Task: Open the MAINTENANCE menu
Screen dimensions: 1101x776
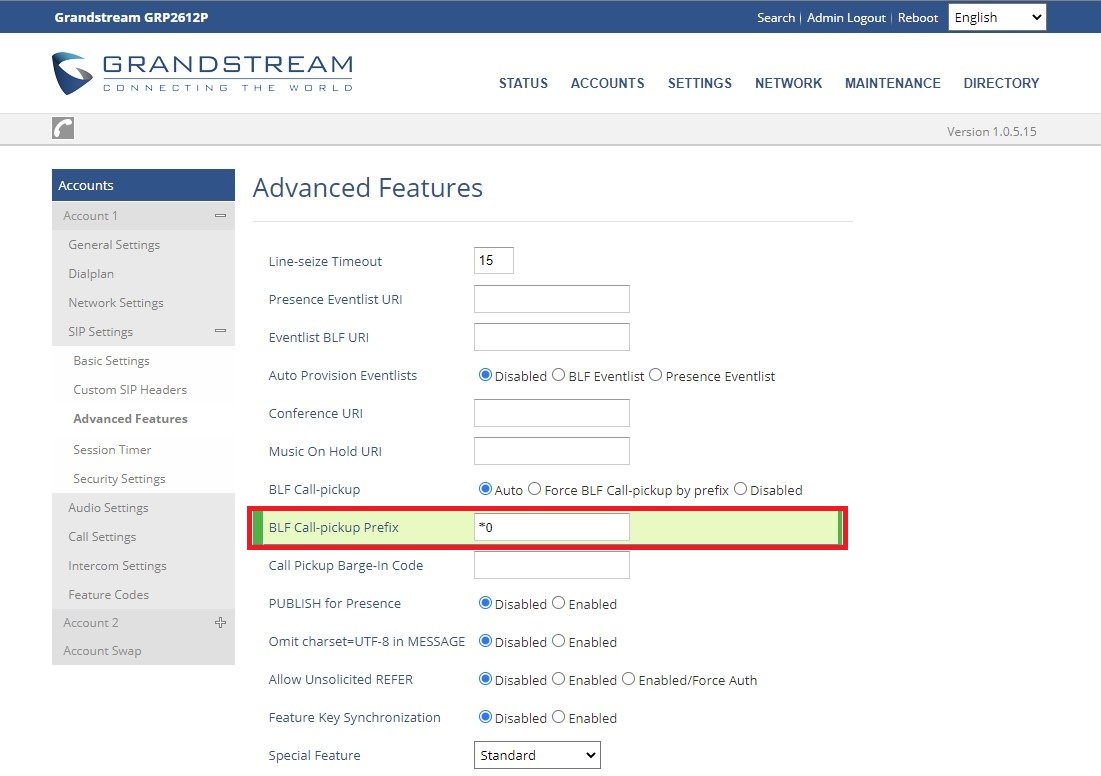Action: point(892,83)
